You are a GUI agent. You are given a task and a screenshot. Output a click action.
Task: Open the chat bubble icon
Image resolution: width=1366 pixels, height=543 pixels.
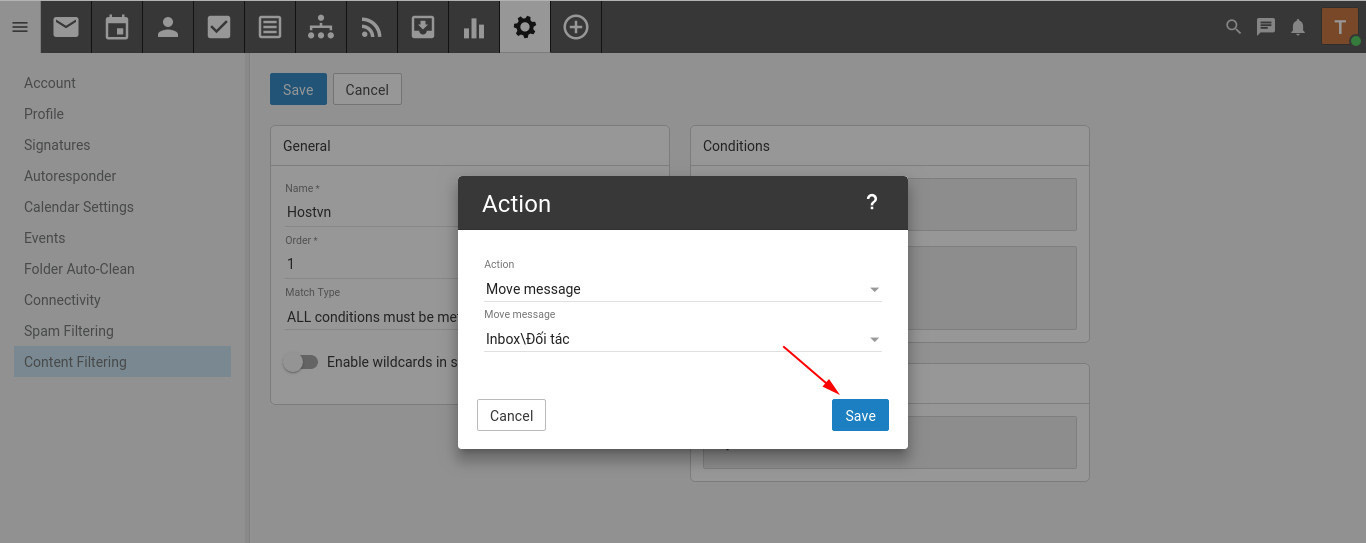[x=1266, y=27]
